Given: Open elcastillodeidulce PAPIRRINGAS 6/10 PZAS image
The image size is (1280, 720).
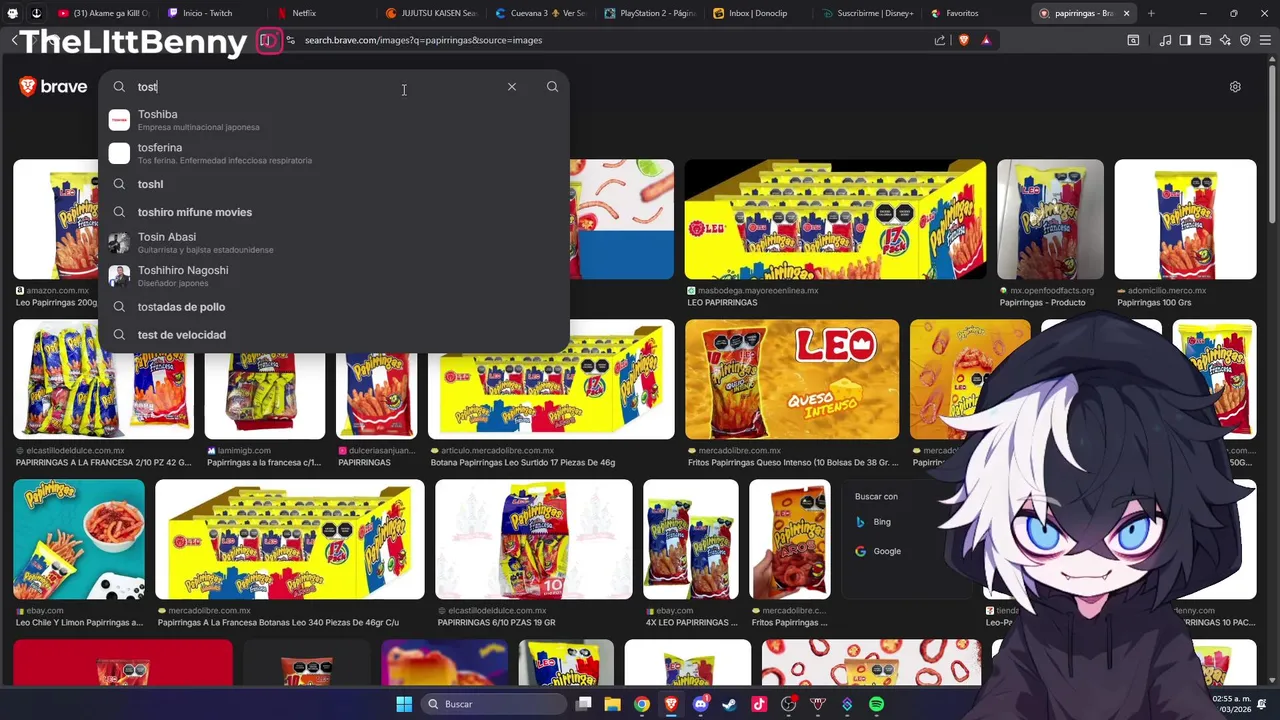Looking at the screenshot, I should [x=534, y=539].
